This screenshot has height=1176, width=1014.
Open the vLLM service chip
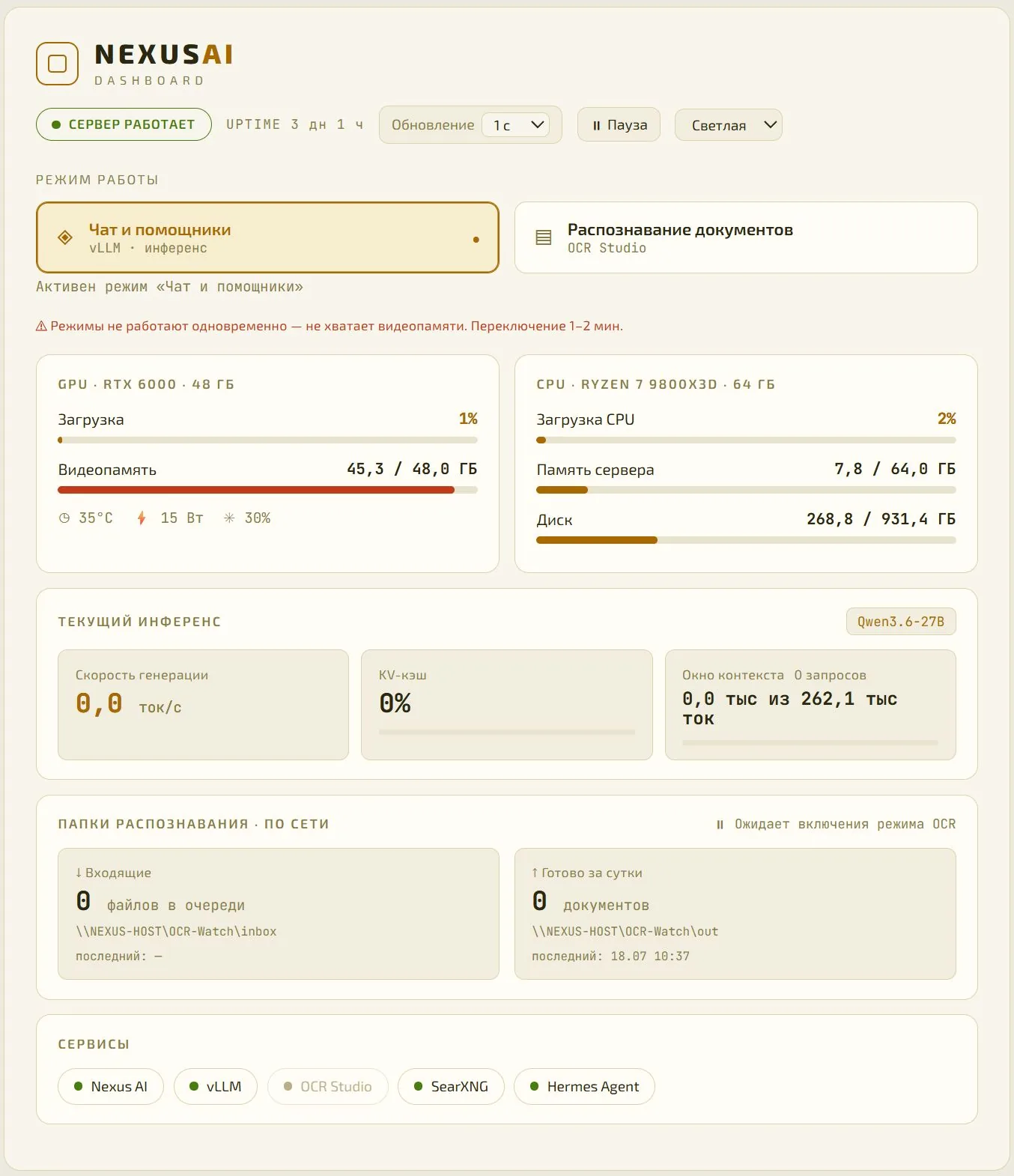point(216,1086)
